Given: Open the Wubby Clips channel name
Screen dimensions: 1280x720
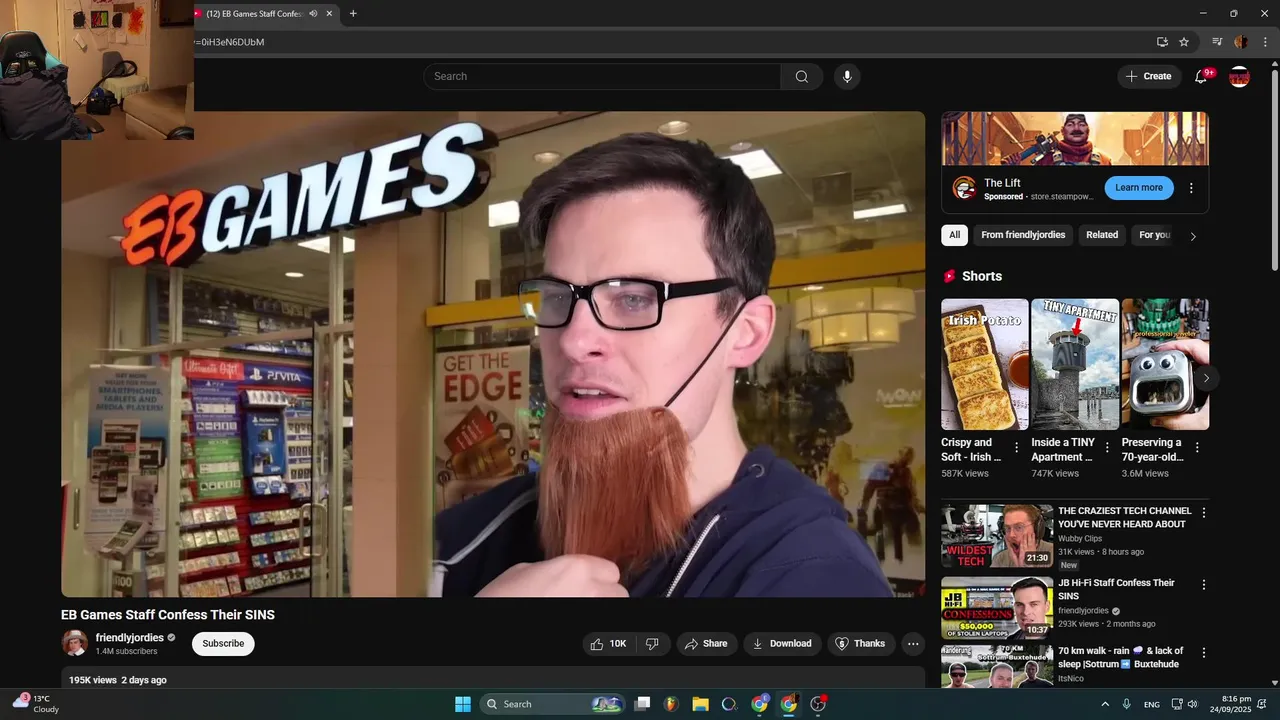Looking at the screenshot, I should [1080, 538].
